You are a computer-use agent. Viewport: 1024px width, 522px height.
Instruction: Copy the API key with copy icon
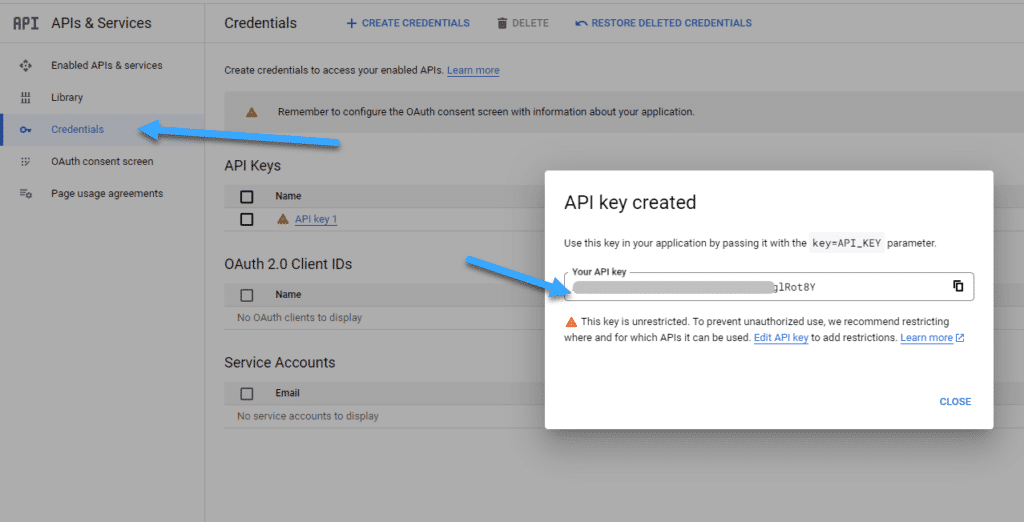(958, 286)
